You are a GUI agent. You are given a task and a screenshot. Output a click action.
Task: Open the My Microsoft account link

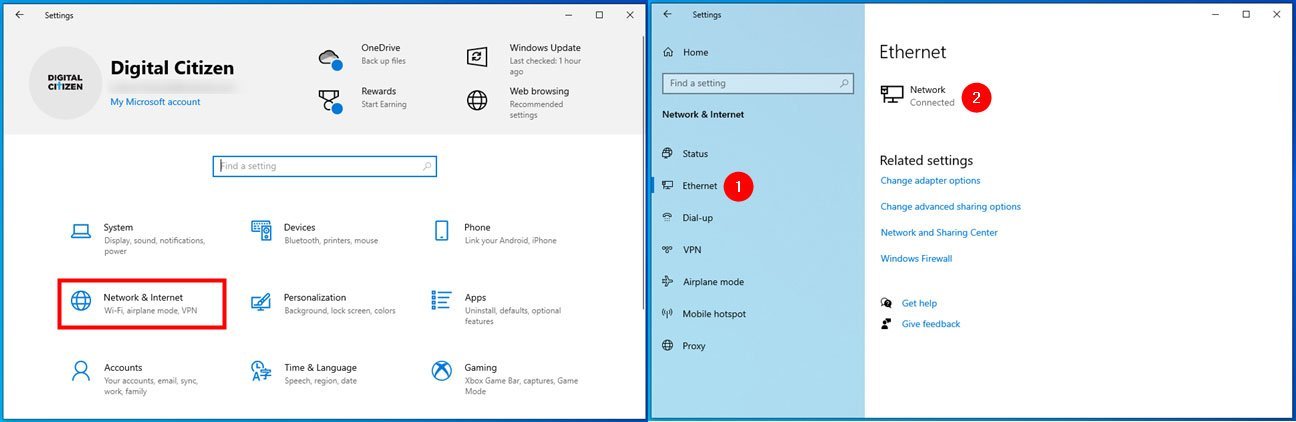(x=155, y=102)
